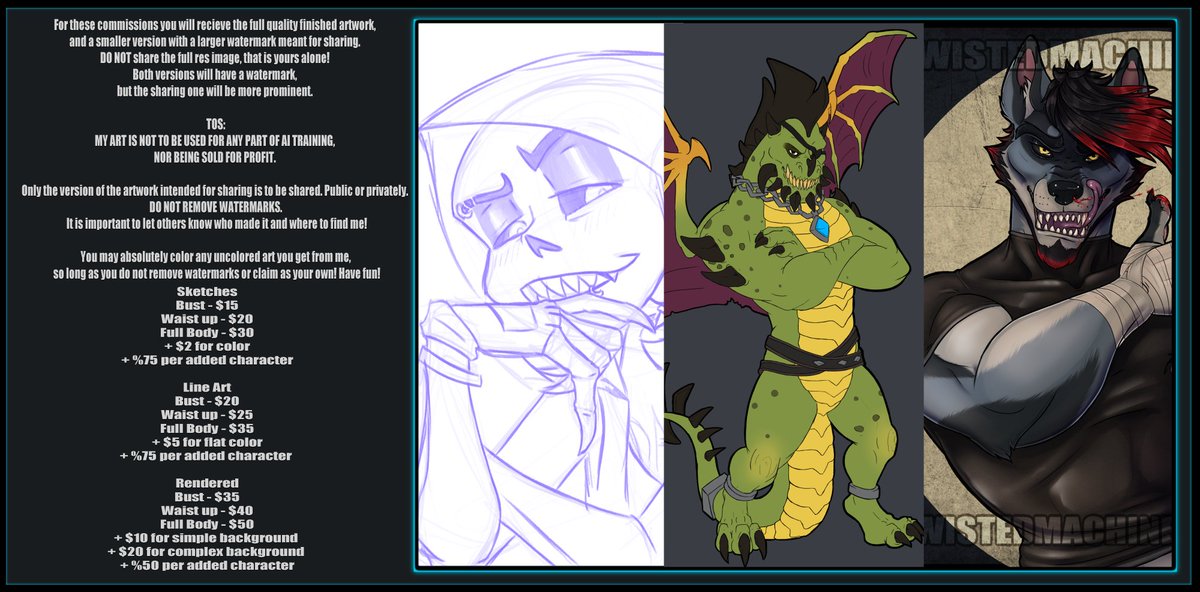Image resolution: width=1200 pixels, height=592 pixels.
Task: Click the purple hooded character sketch sample
Action: tap(541, 294)
